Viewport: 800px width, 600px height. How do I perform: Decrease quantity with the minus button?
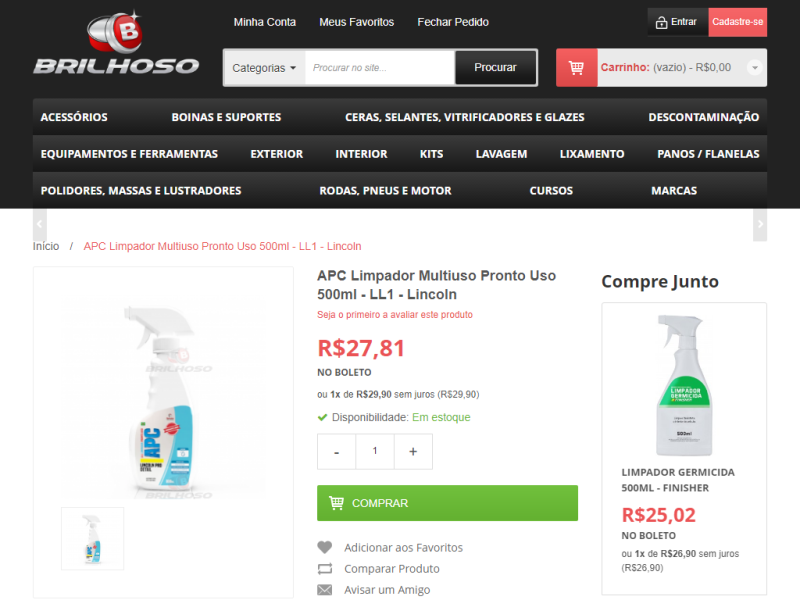tap(336, 452)
